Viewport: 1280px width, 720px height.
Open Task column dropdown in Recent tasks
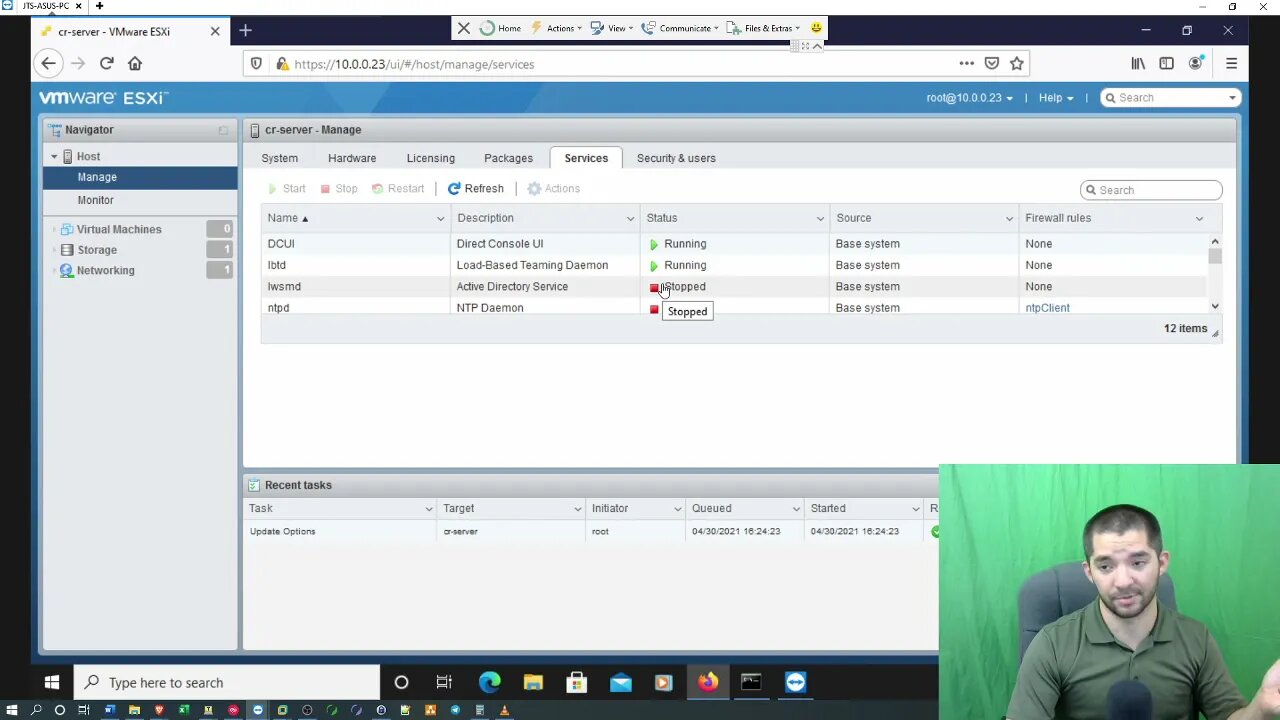click(429, 508)
